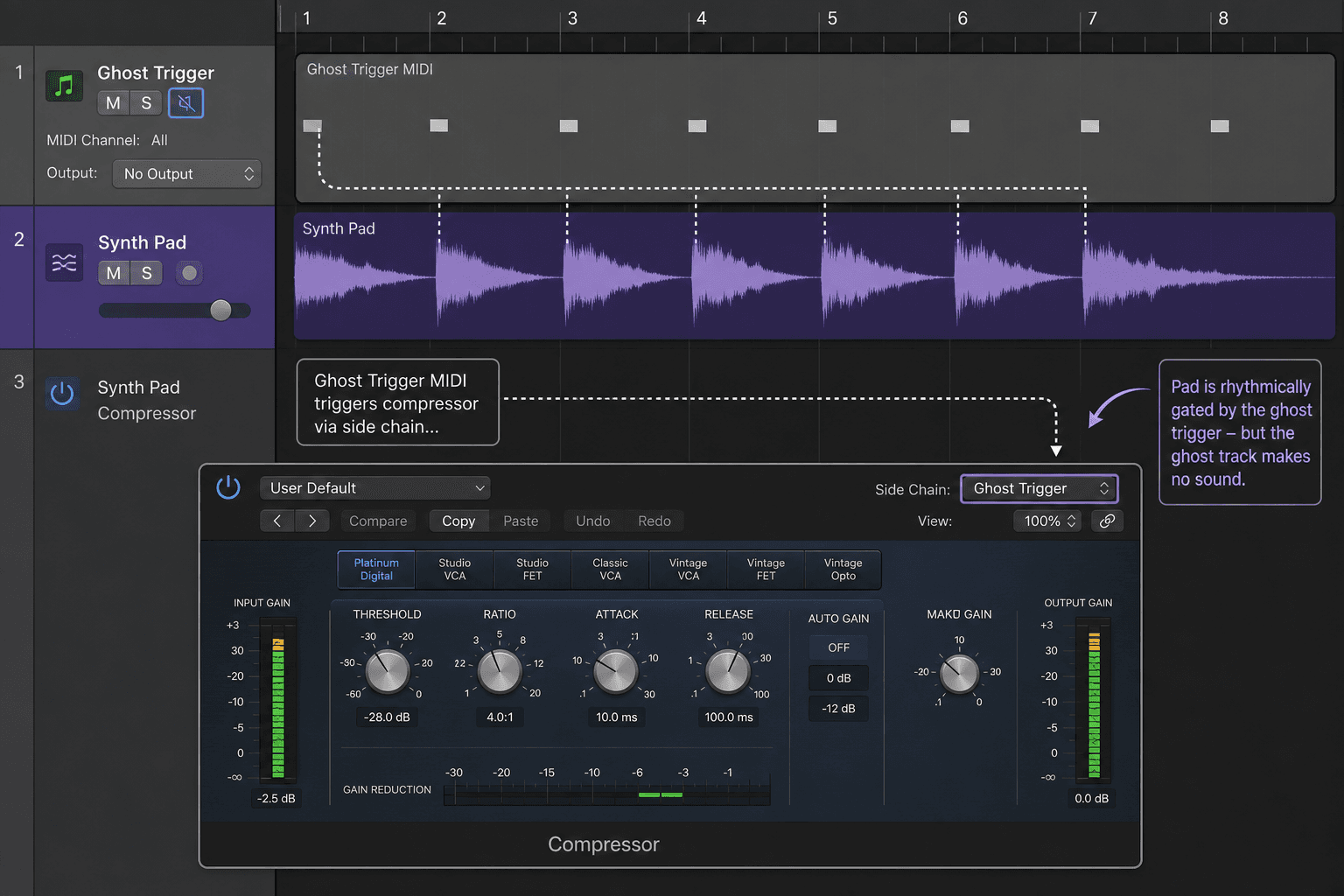The height and width of the screenshot is (896, 1344).
Task: Click the Attack value field 10.0 ms
Action: (x=616, y=717)
